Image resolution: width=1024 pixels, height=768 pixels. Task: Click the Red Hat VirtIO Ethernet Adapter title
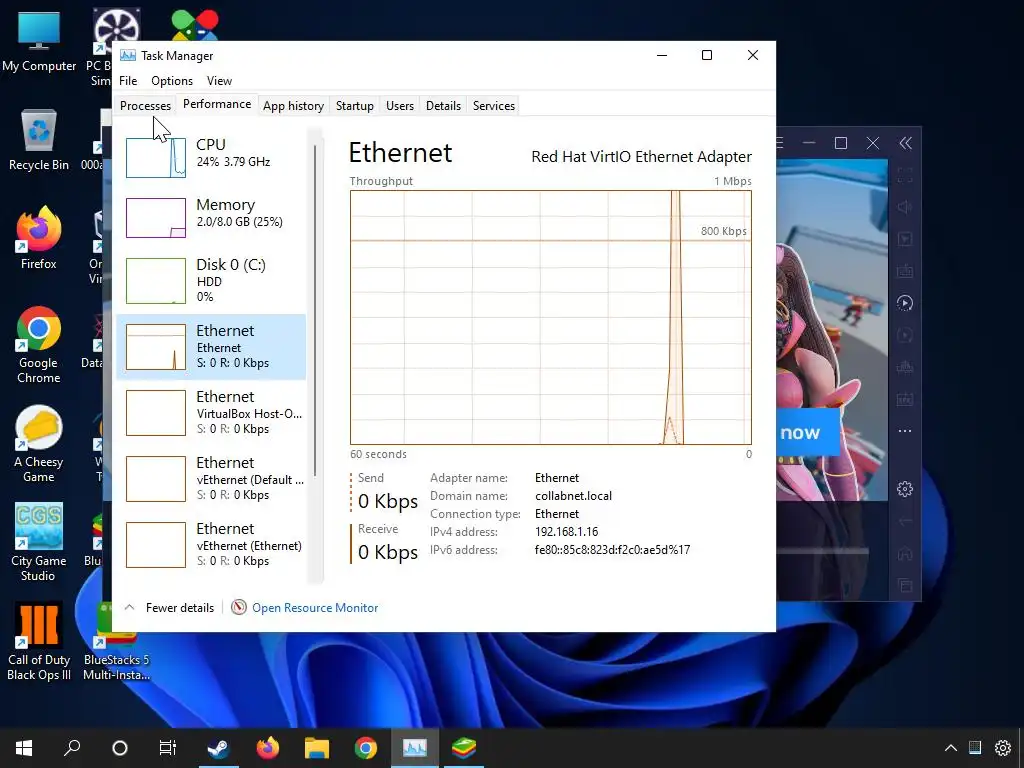(641, 157)
